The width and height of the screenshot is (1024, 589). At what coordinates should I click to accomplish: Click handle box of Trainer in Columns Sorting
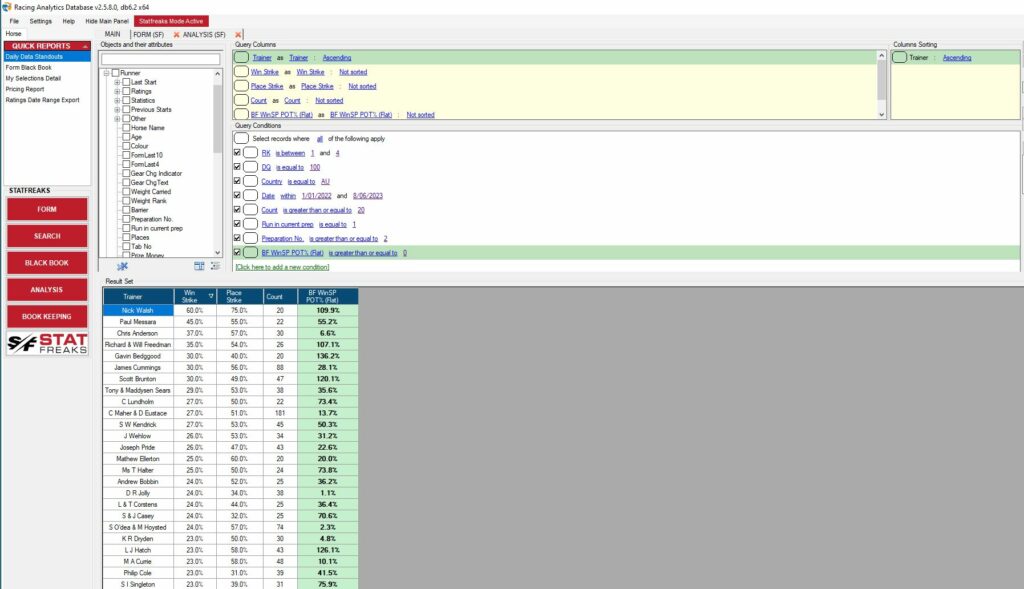(899, 57)
